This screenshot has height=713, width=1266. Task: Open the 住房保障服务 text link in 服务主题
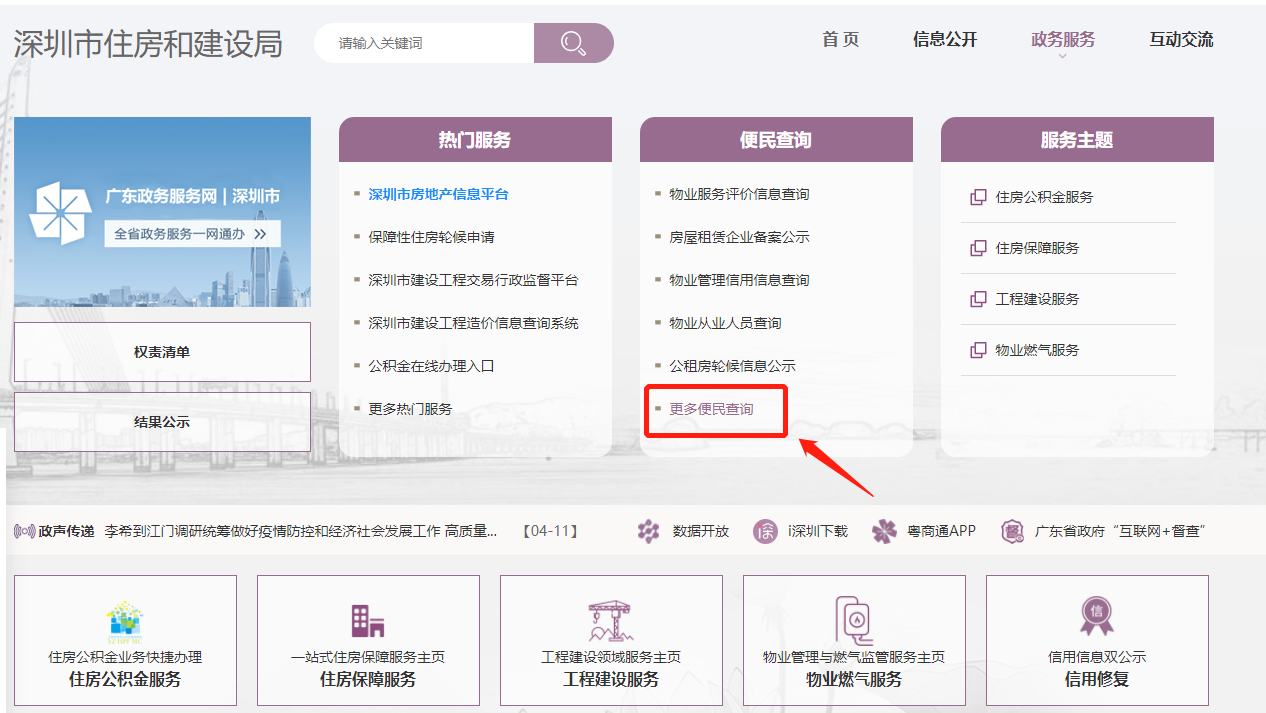1037,248
